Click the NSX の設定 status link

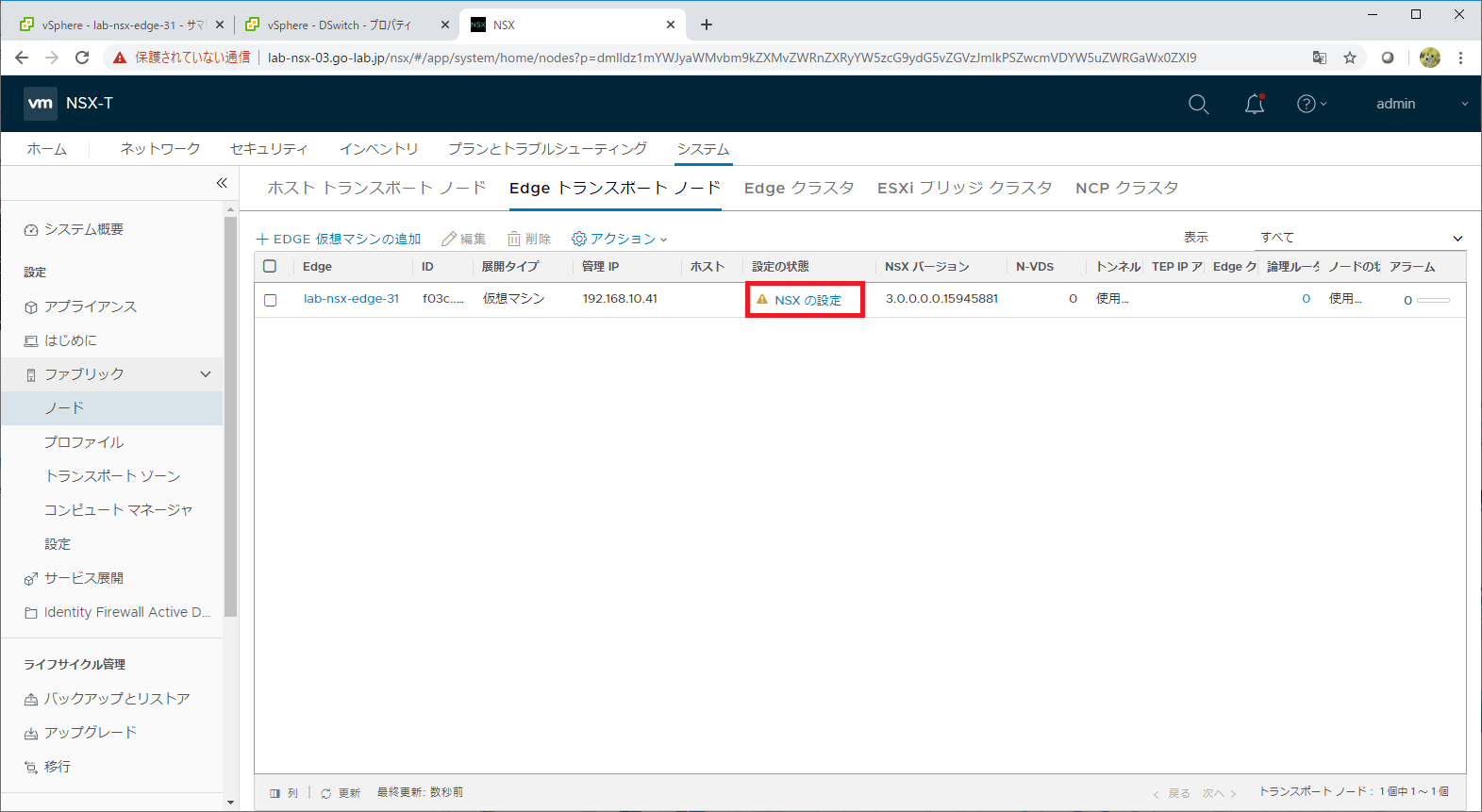tap(808, 300)
